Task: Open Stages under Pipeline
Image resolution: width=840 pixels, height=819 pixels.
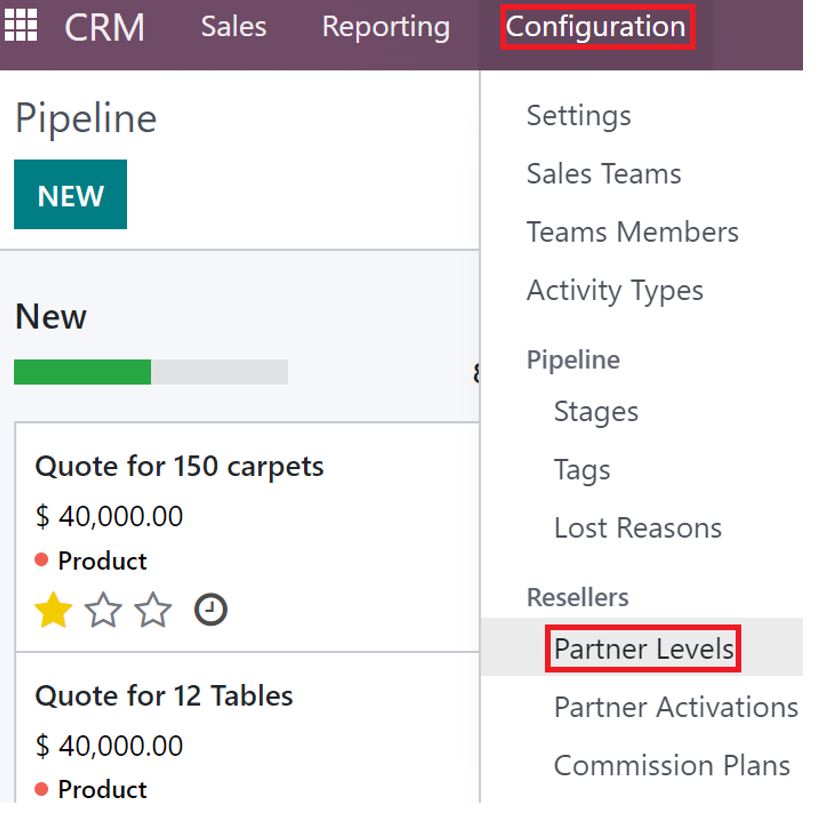Action: click(596, 412)
